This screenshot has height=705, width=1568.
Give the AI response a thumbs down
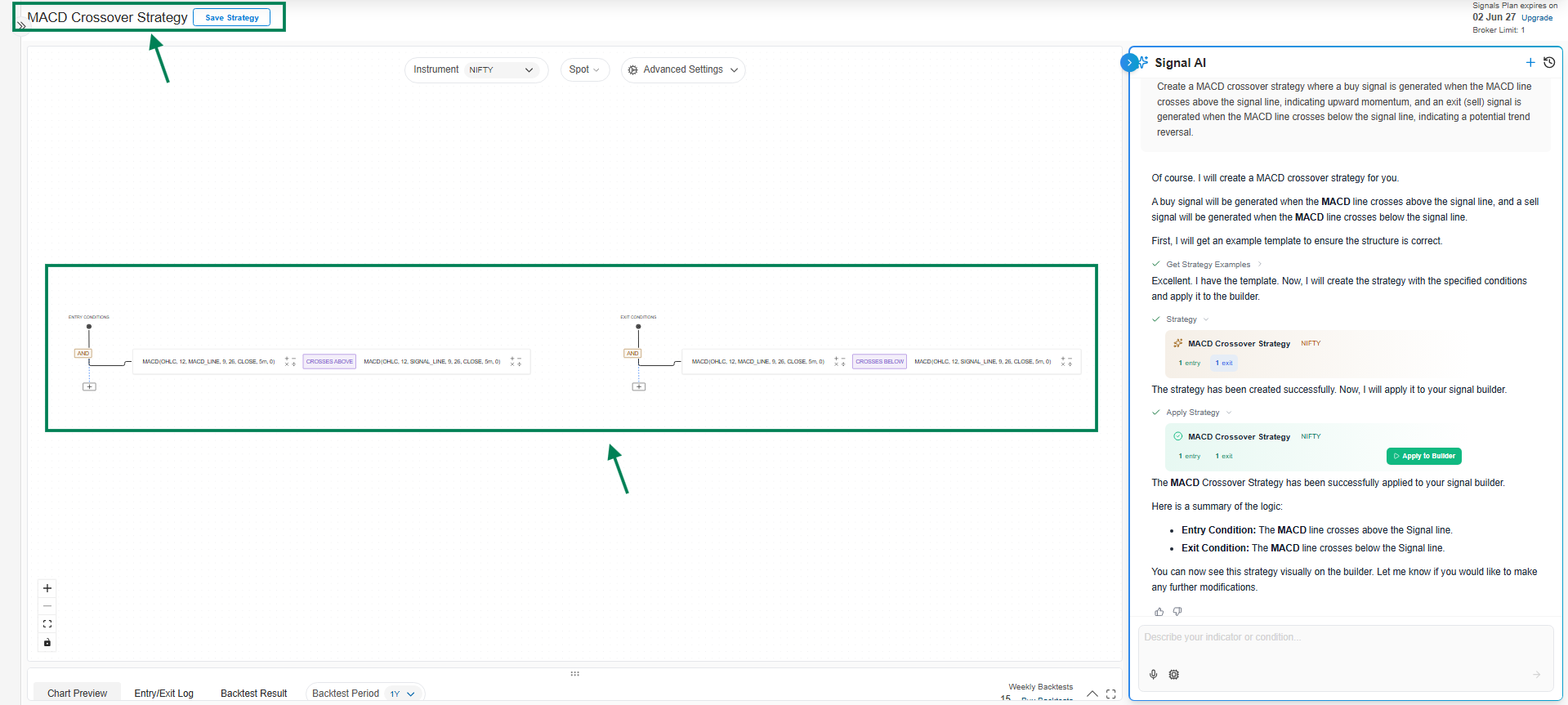(x=1177, y=612)
